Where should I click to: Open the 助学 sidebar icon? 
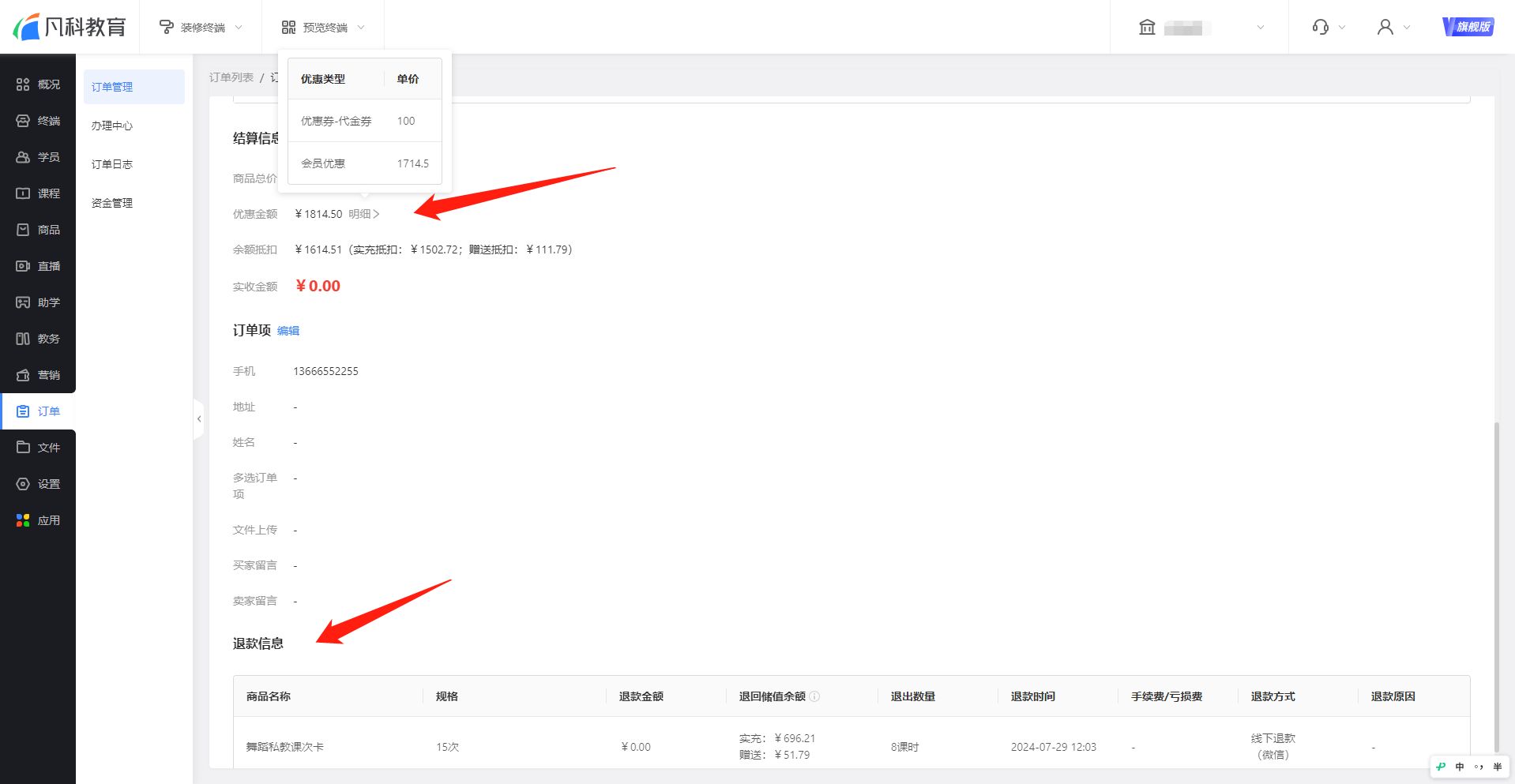23,302
